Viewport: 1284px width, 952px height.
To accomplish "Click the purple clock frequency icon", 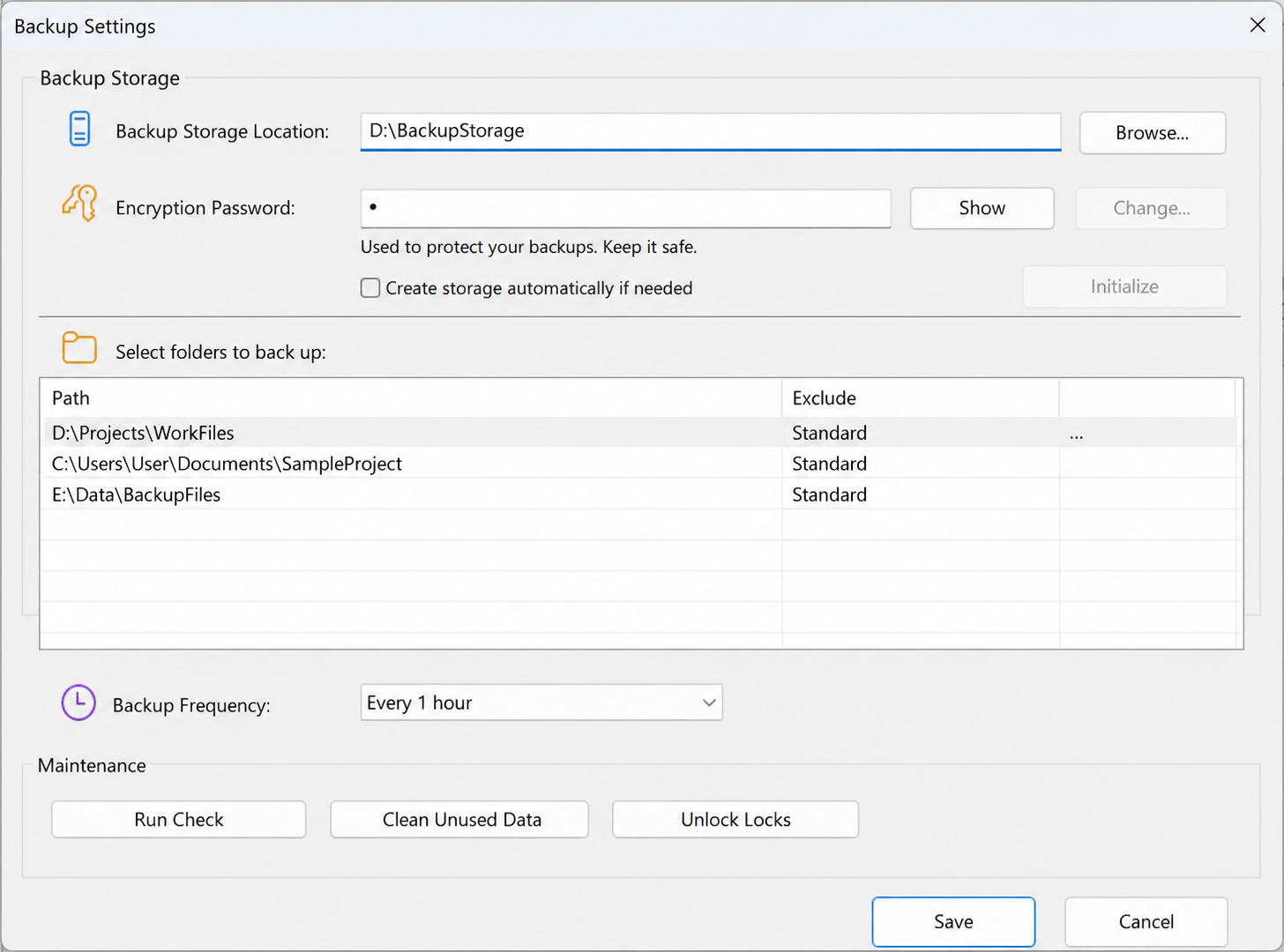I will (78, 703).
